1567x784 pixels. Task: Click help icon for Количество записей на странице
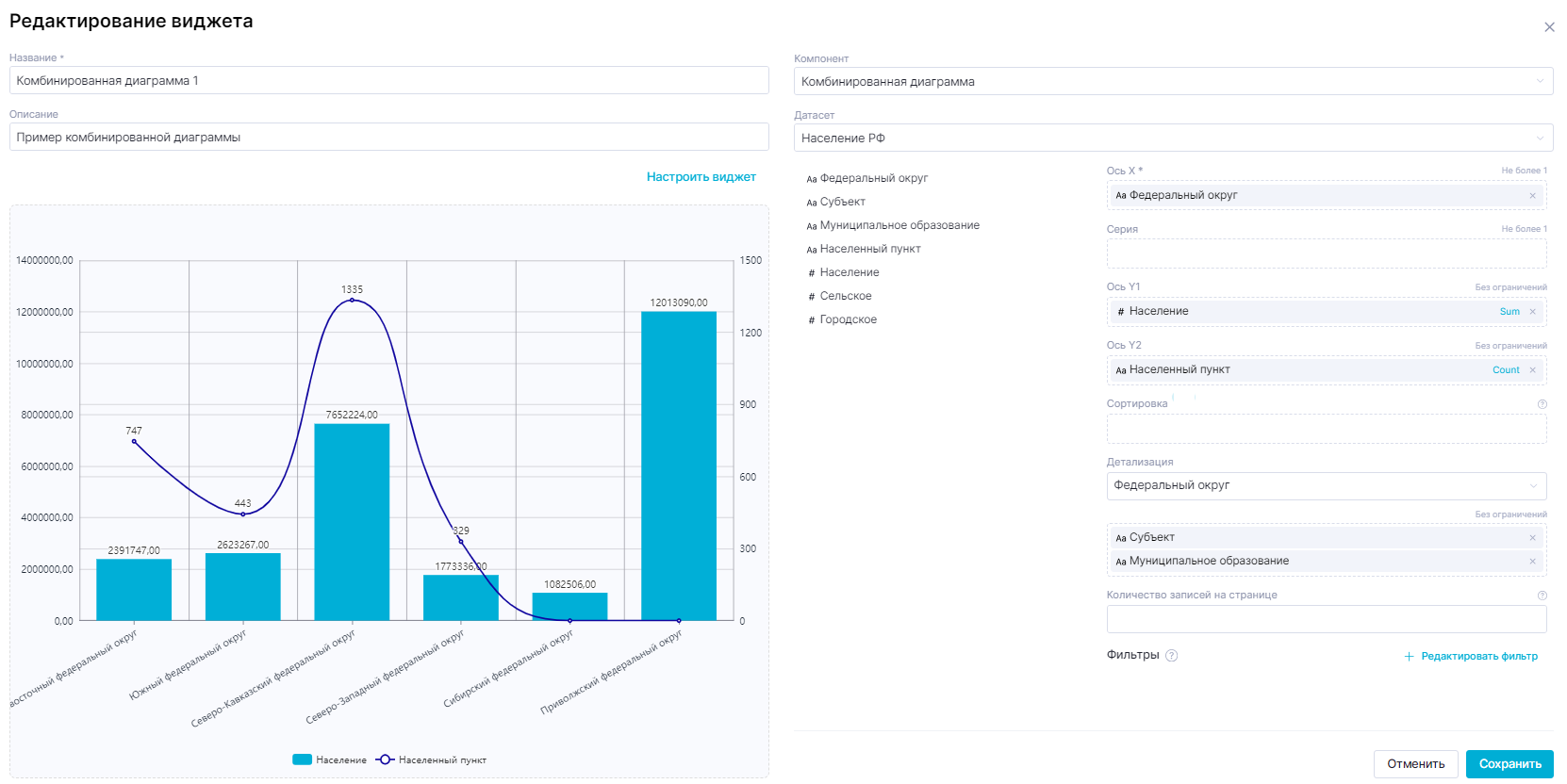pyautogui.click(x=1542, y=596)
